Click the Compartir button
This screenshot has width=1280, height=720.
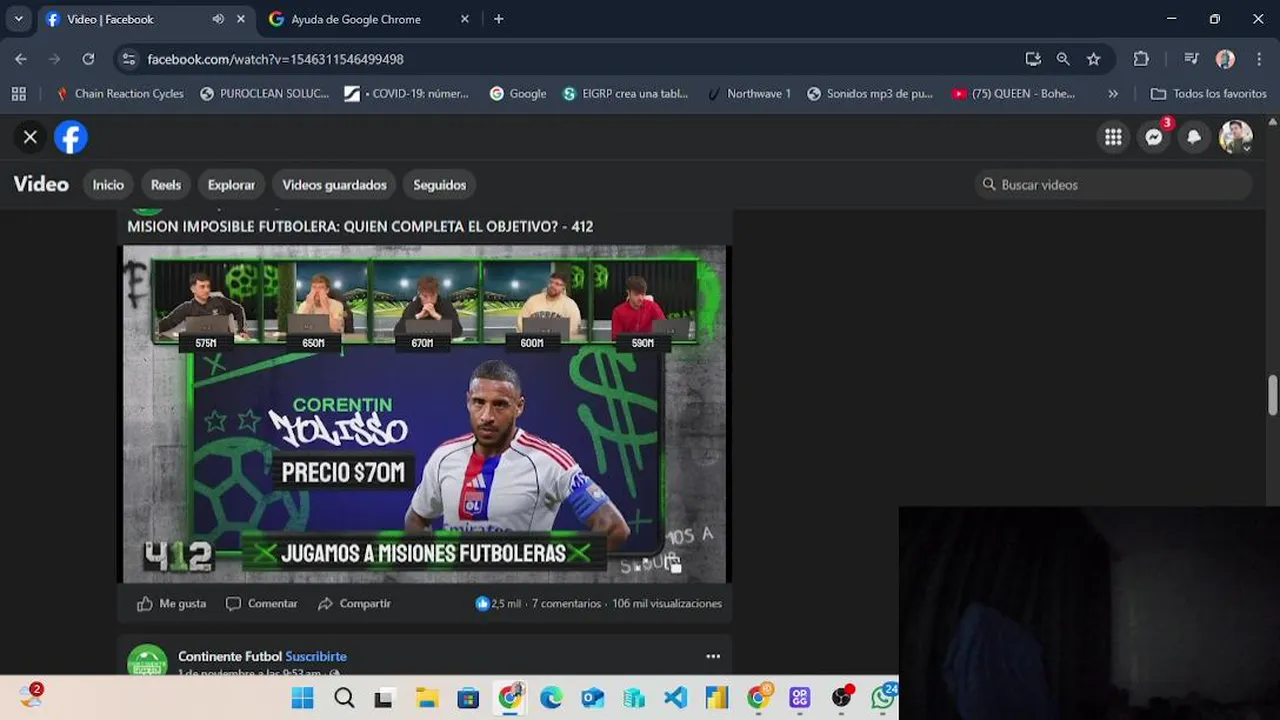coord(354,604)
